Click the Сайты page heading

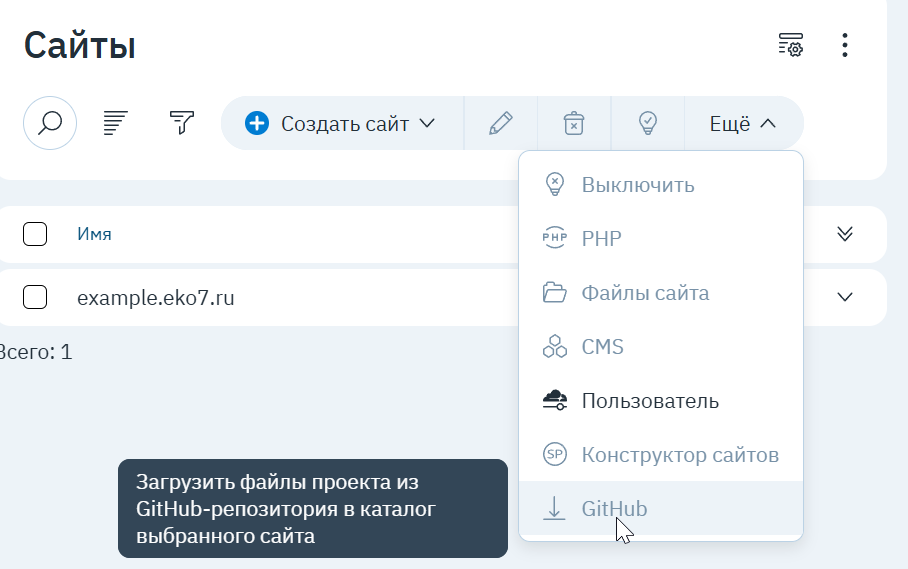(80, 45)
